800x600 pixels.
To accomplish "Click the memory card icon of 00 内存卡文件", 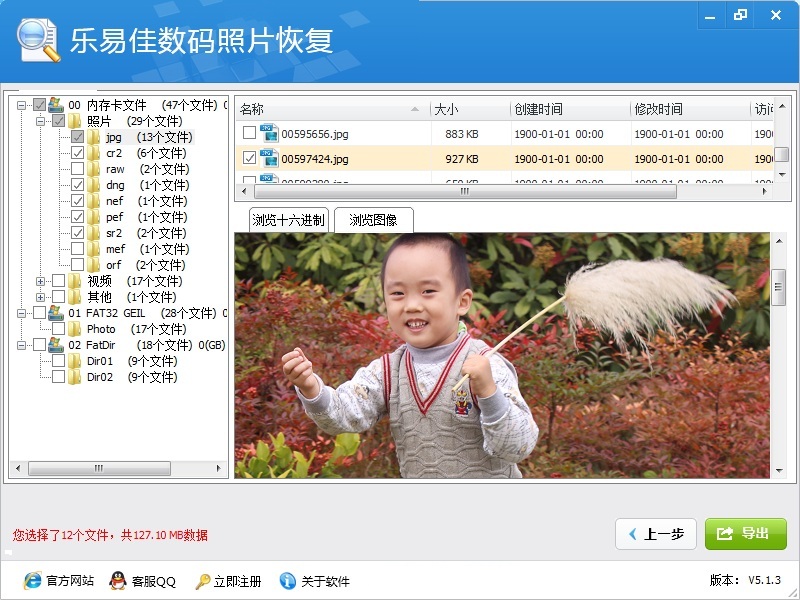I will tap(55, 104).
